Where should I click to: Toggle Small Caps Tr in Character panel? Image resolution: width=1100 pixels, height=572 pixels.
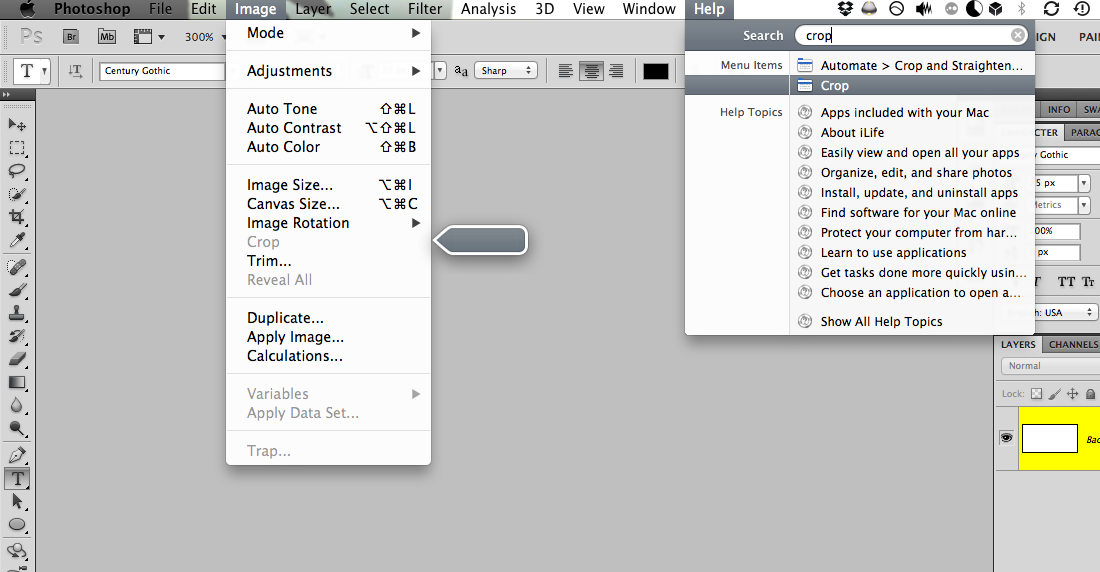(1088, 281)
